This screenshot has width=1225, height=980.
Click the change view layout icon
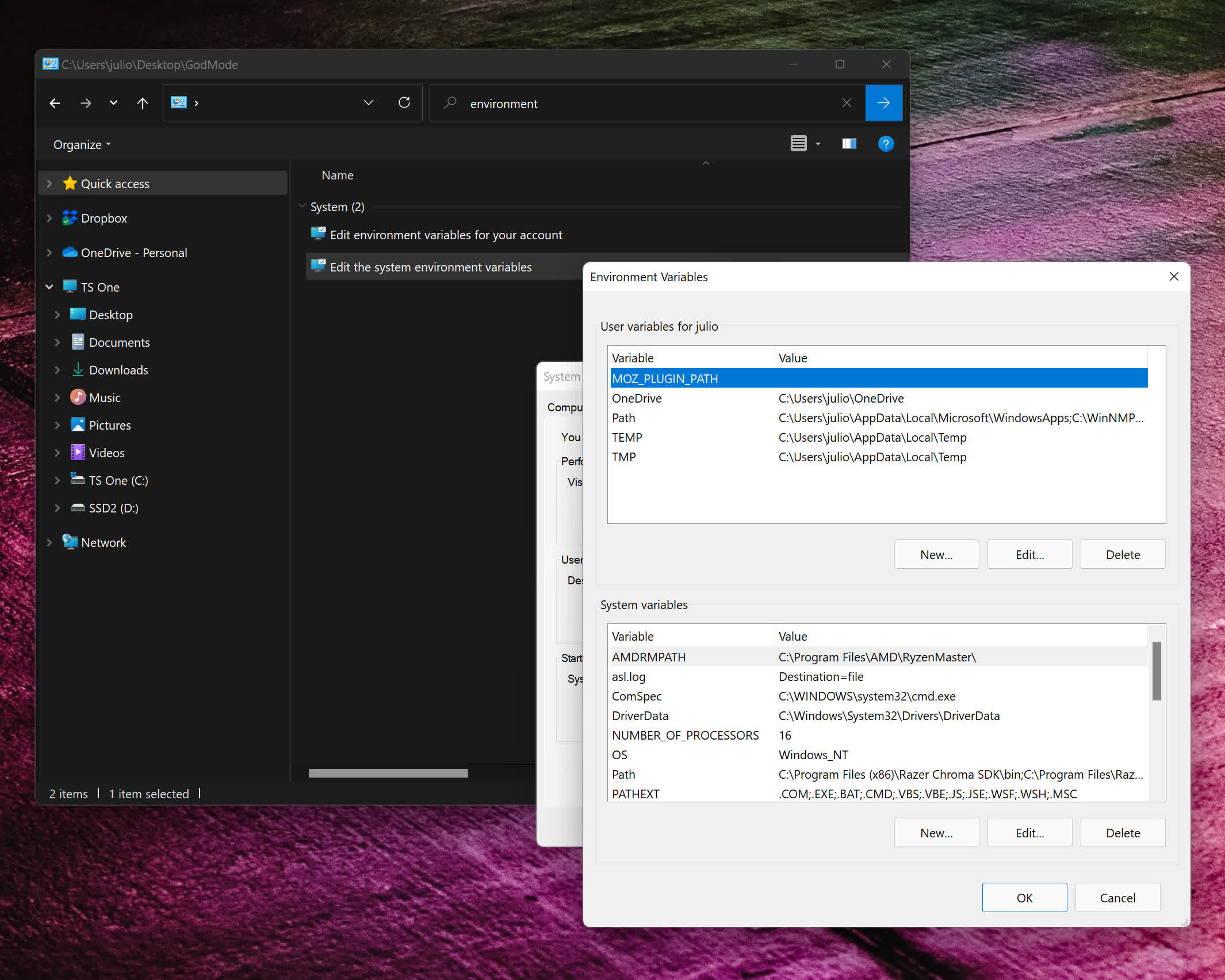798,144
